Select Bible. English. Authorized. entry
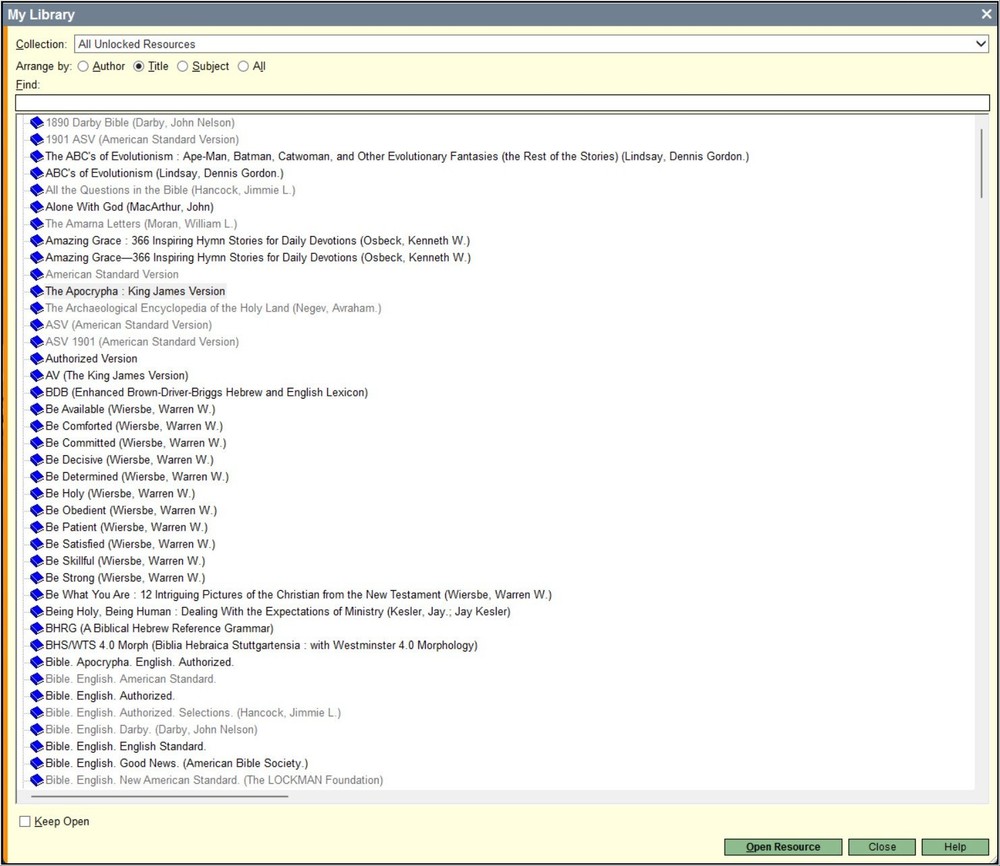The image size is (1000, 866). tap(110, 696)
